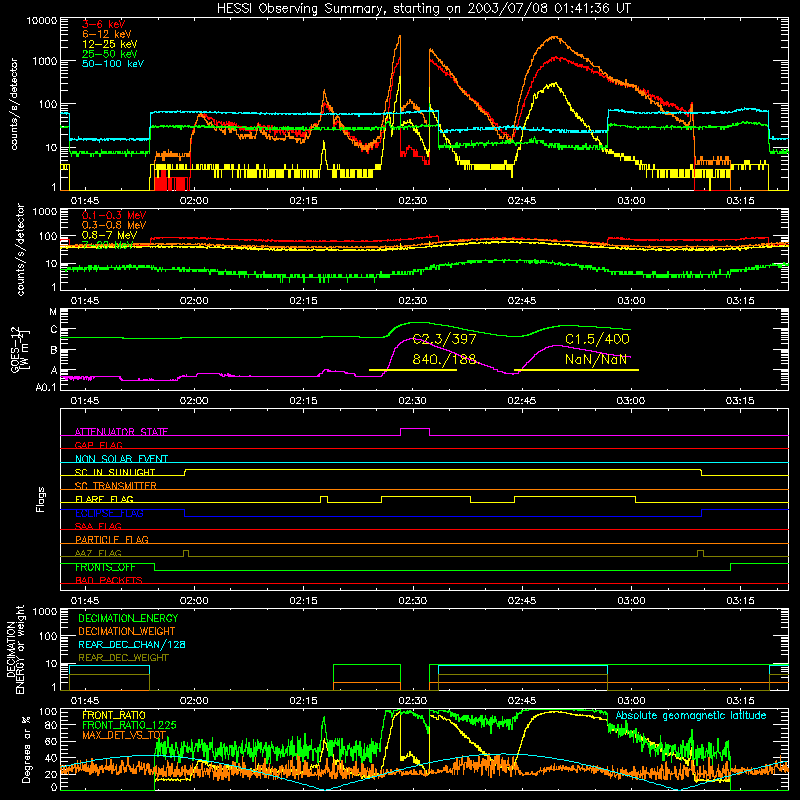Click the 0.3-0.8 MeV legend label

coord(114,225)
